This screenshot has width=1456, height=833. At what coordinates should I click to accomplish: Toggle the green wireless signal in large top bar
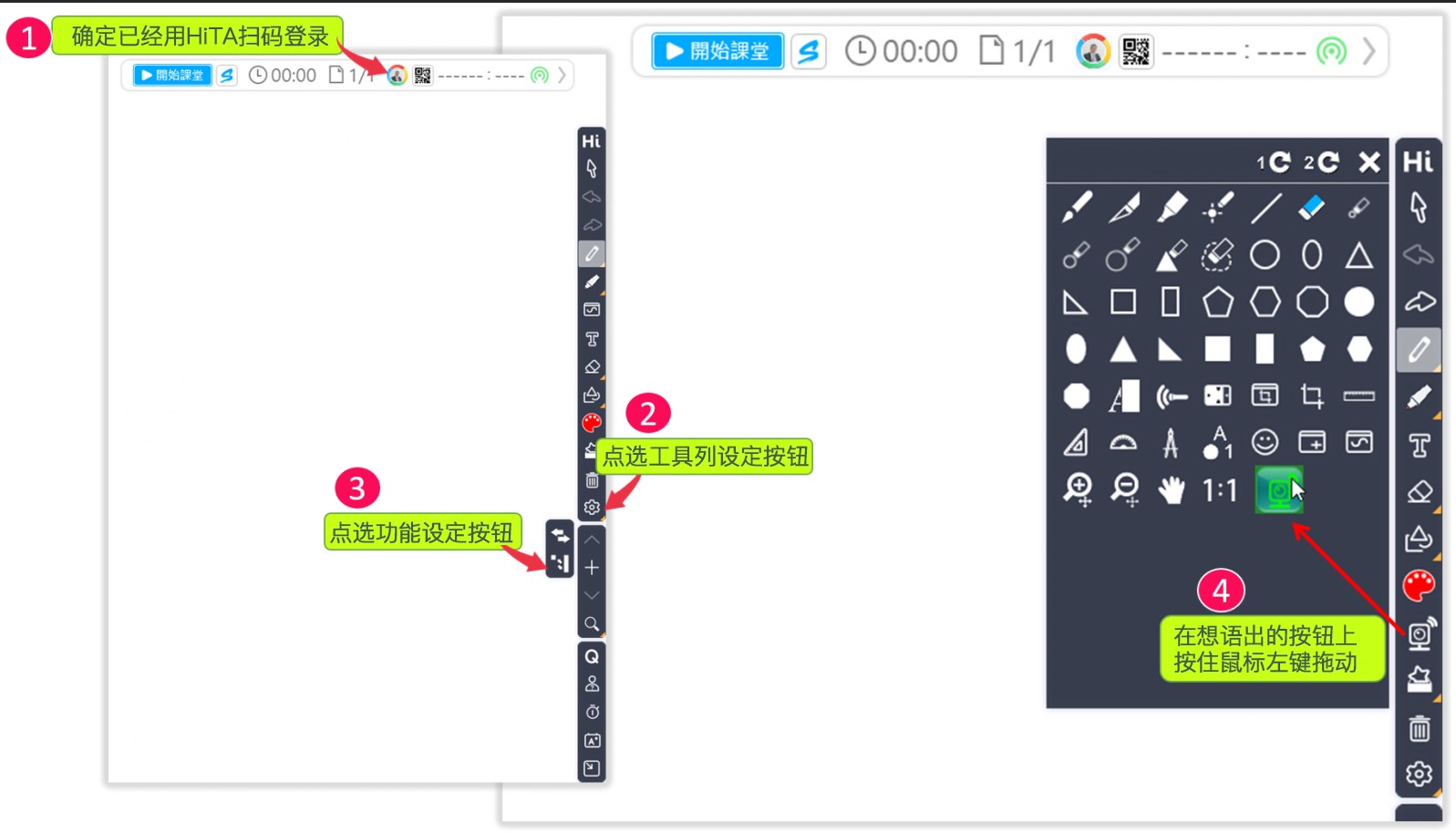pyautogui.click(x=1330, y=52)
